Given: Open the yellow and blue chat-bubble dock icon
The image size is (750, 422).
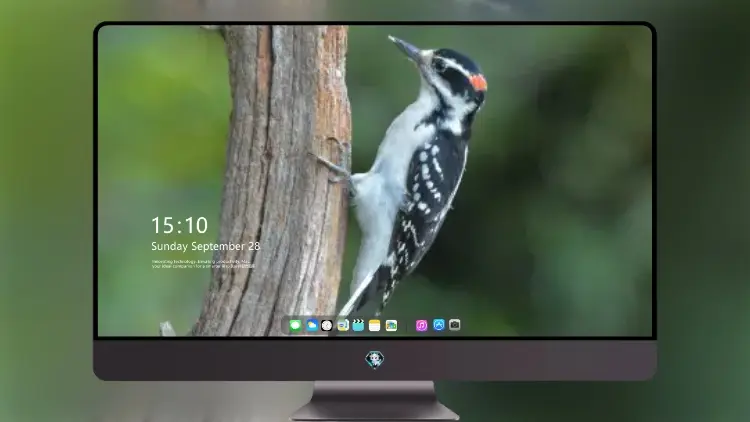Looking at the screenshot, I should [343, 325].
